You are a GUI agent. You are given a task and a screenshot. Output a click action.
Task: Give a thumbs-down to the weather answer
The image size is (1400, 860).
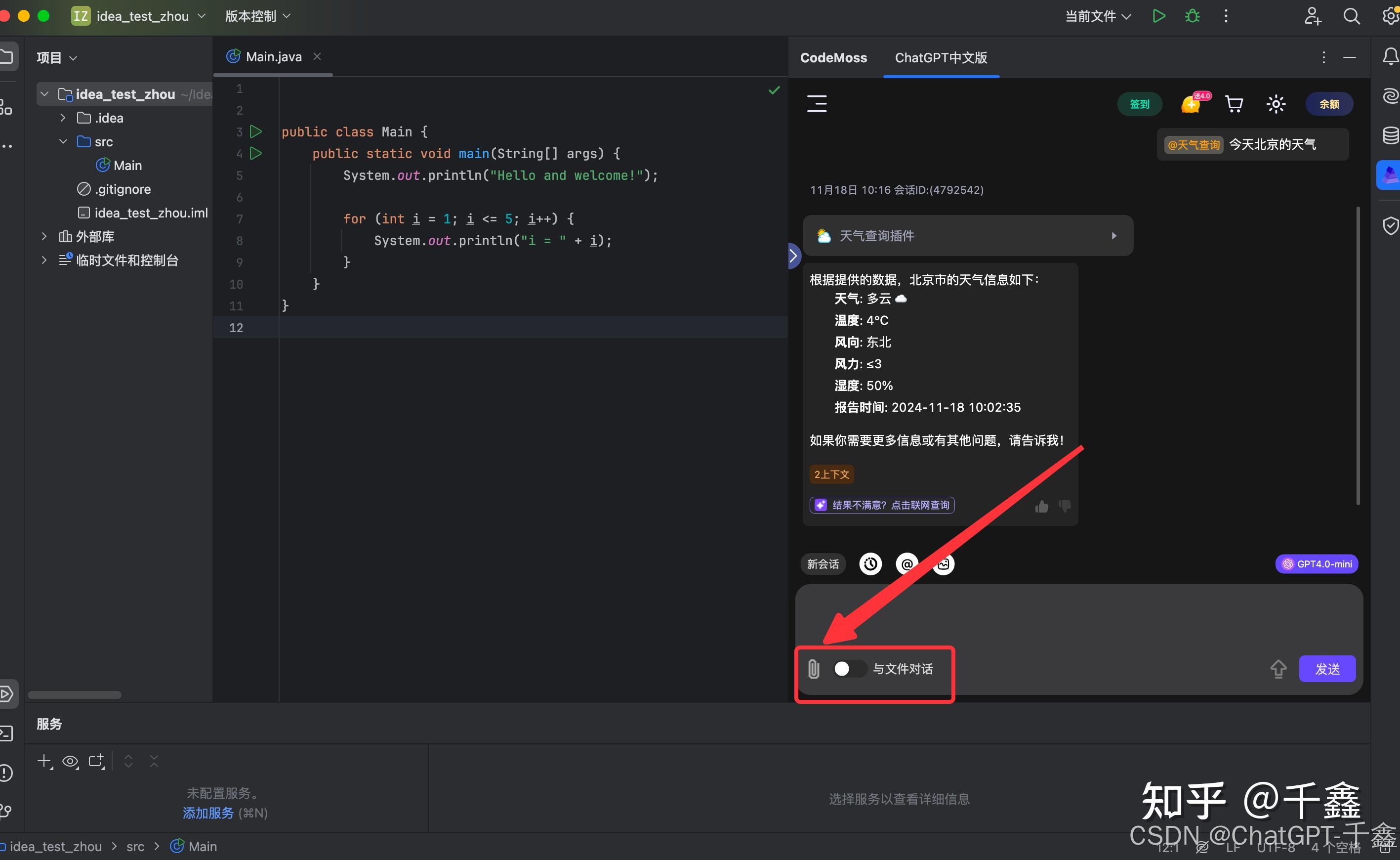coord(1064,507)
